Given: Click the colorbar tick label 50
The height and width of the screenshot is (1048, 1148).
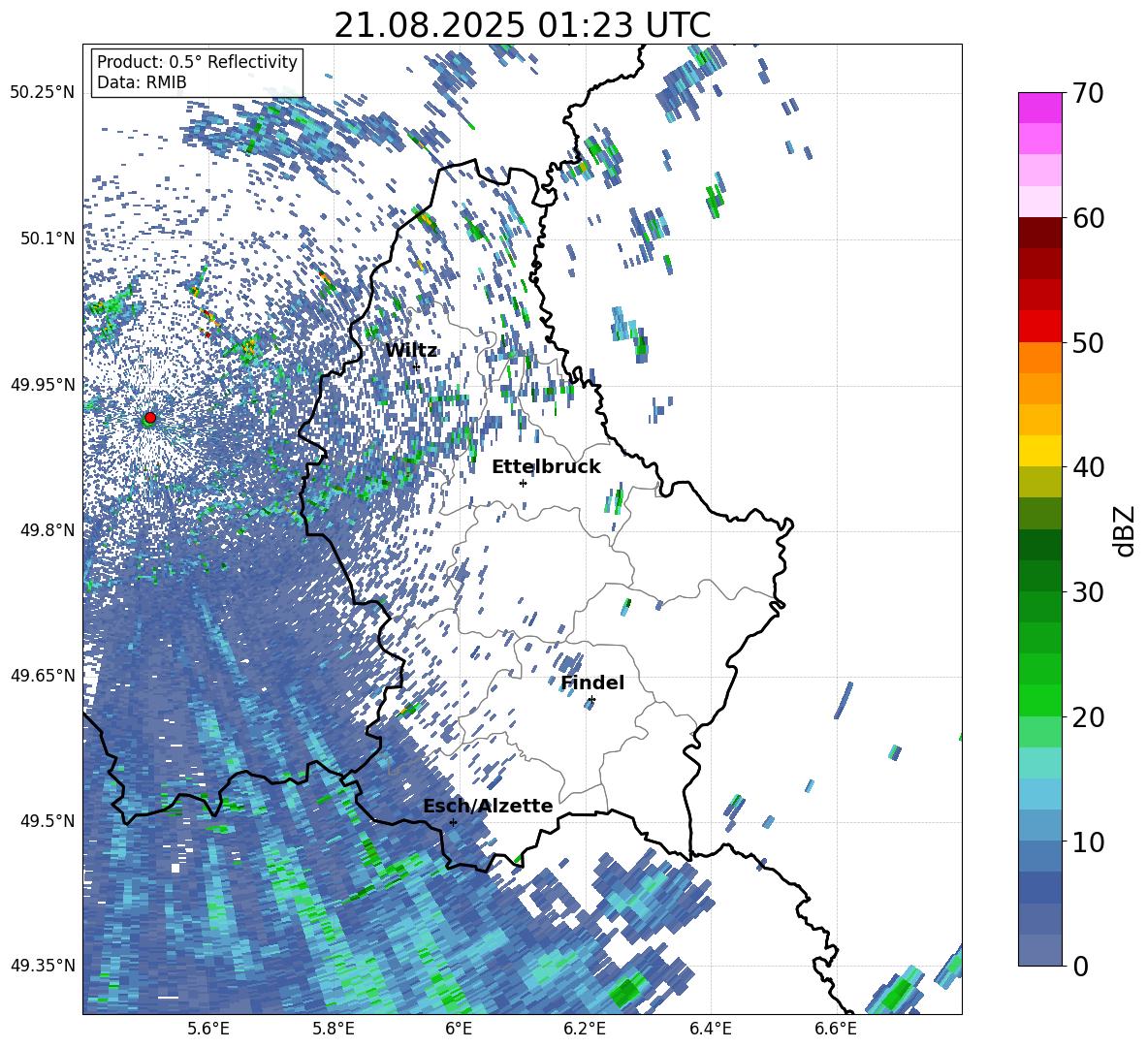Looking at the screenshot, I should (x=1088, y=342).
